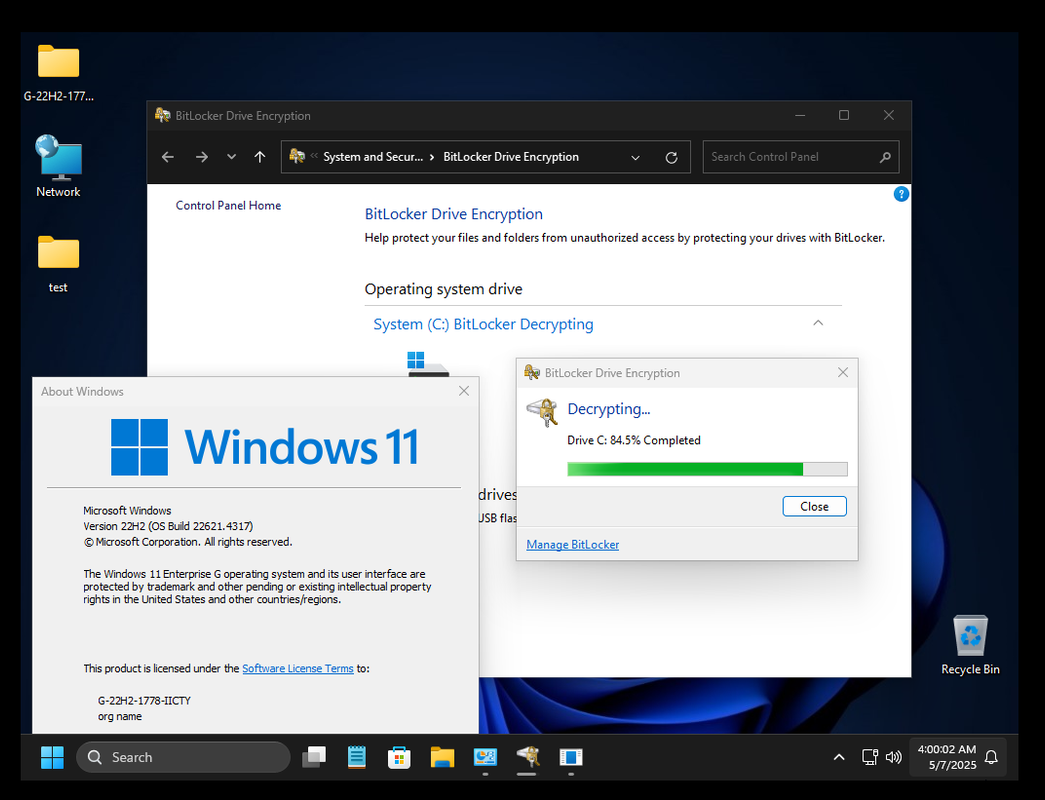1045x800 pixels.
Task: Switch to Control Panel taskbar icon
Action: pos(485,757)
